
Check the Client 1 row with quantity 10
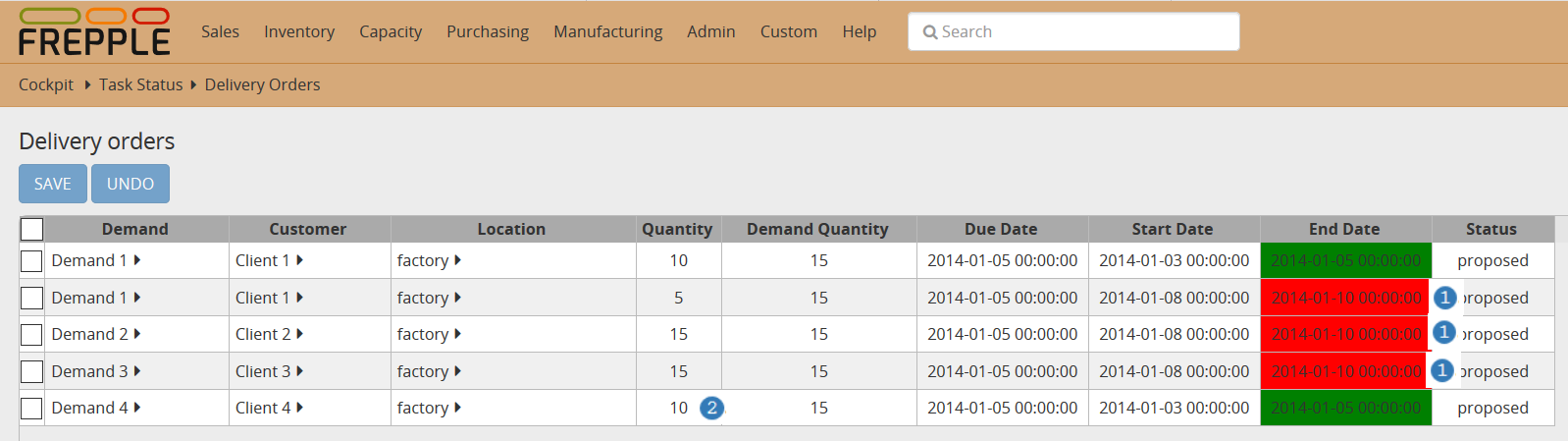click(31, 261)
